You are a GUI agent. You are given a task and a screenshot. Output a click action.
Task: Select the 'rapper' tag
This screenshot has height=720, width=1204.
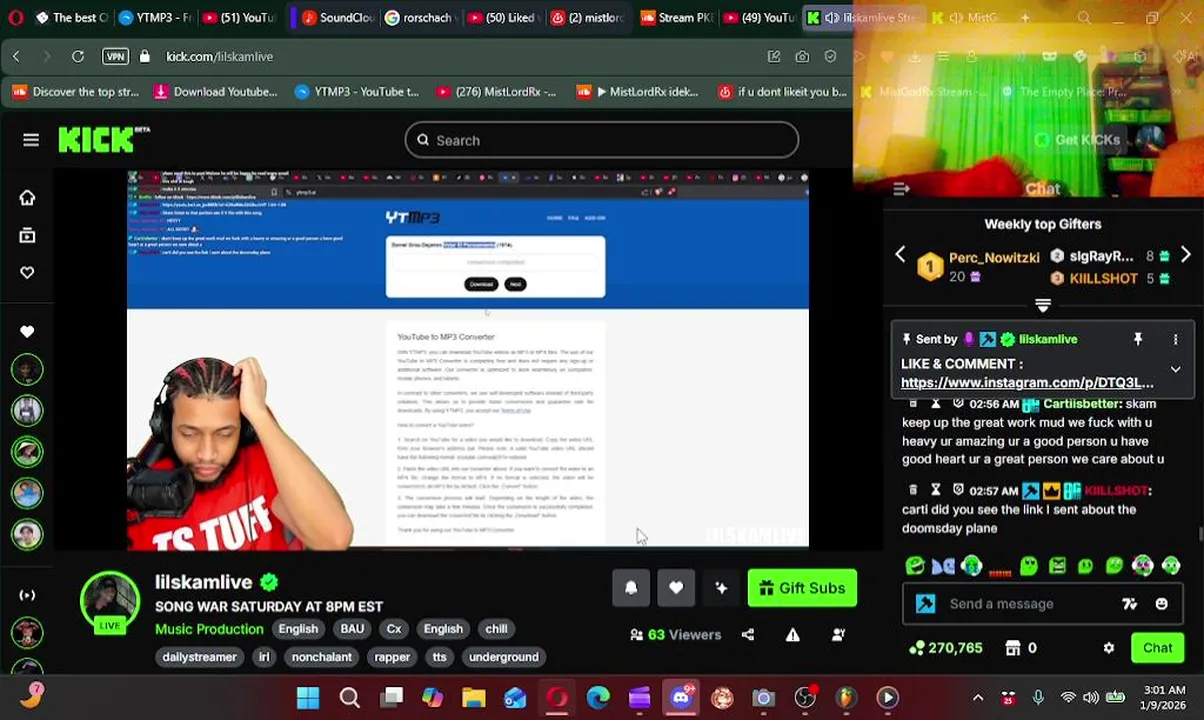click(x=392, y=657)
